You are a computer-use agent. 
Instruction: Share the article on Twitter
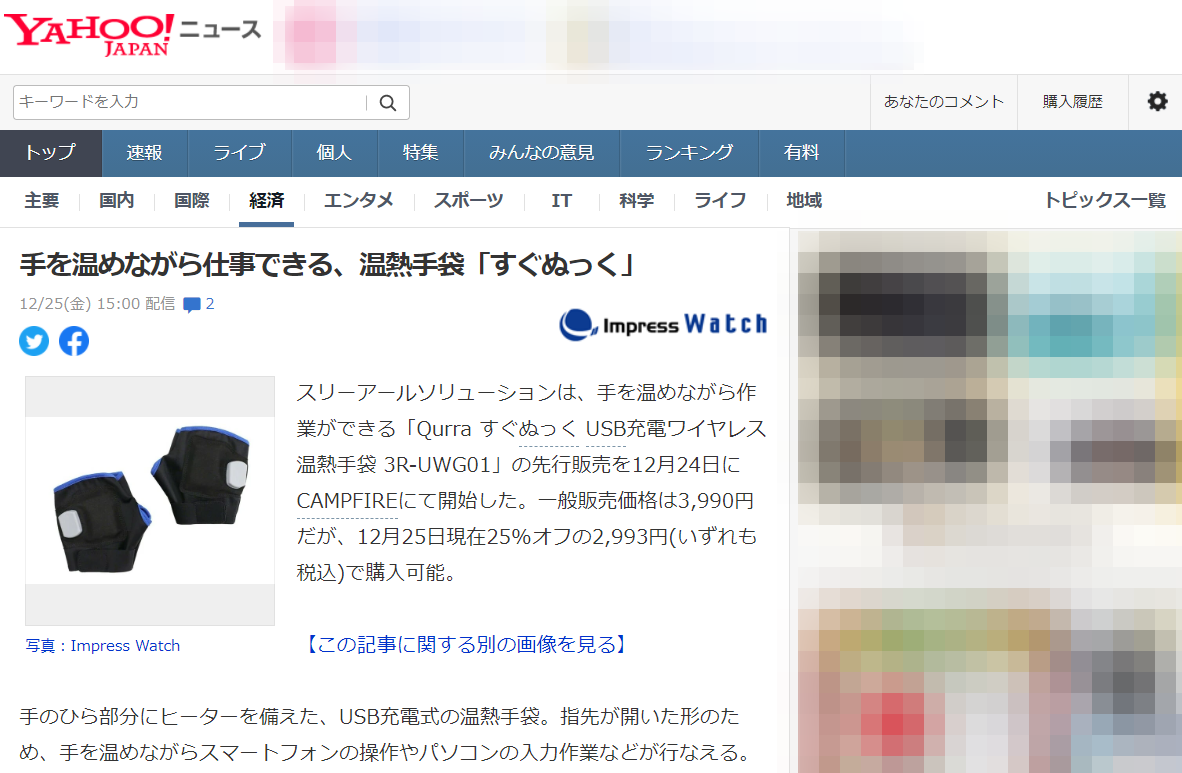34,342
